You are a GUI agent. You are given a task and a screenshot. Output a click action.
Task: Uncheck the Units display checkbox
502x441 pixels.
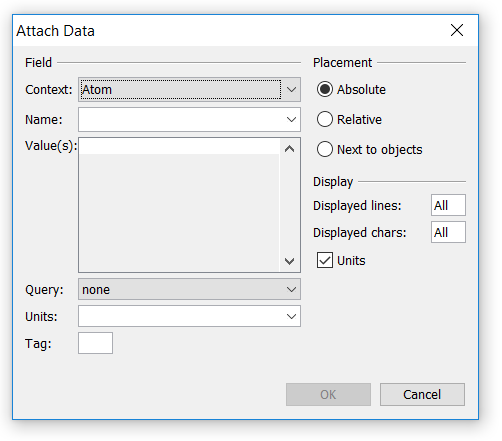click(325, 260)
